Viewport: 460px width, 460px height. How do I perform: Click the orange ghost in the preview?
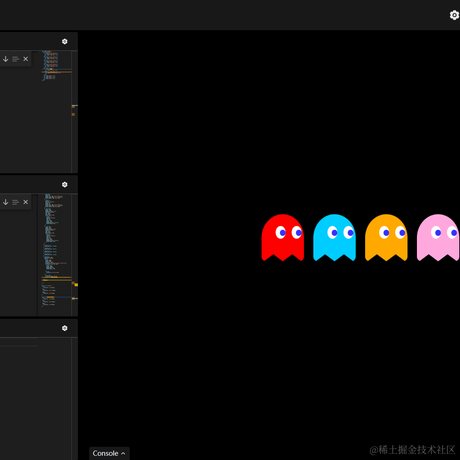coord(386,237)
